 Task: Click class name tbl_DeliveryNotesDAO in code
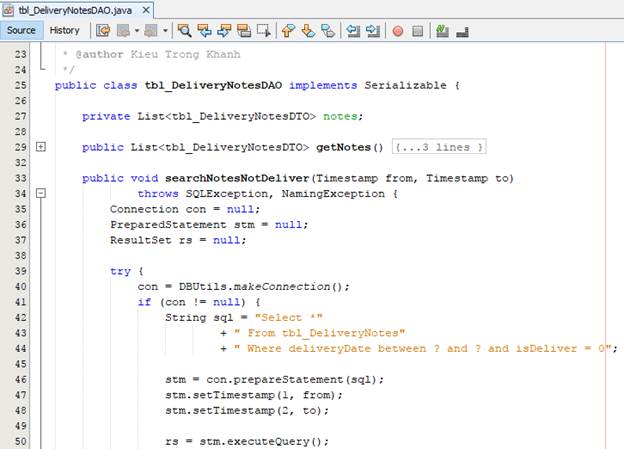(213, 86)
